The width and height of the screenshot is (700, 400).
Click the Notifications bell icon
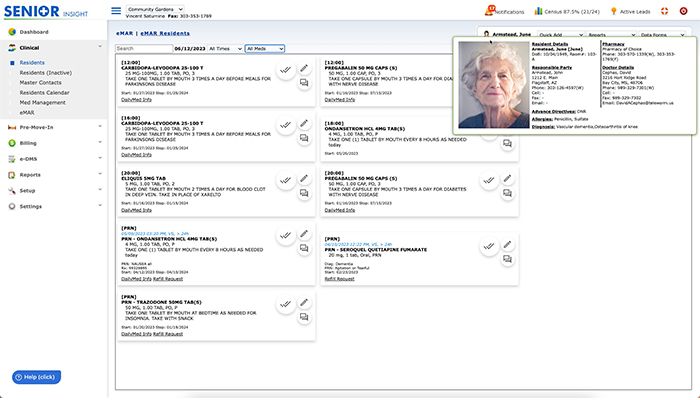(490, 10)
